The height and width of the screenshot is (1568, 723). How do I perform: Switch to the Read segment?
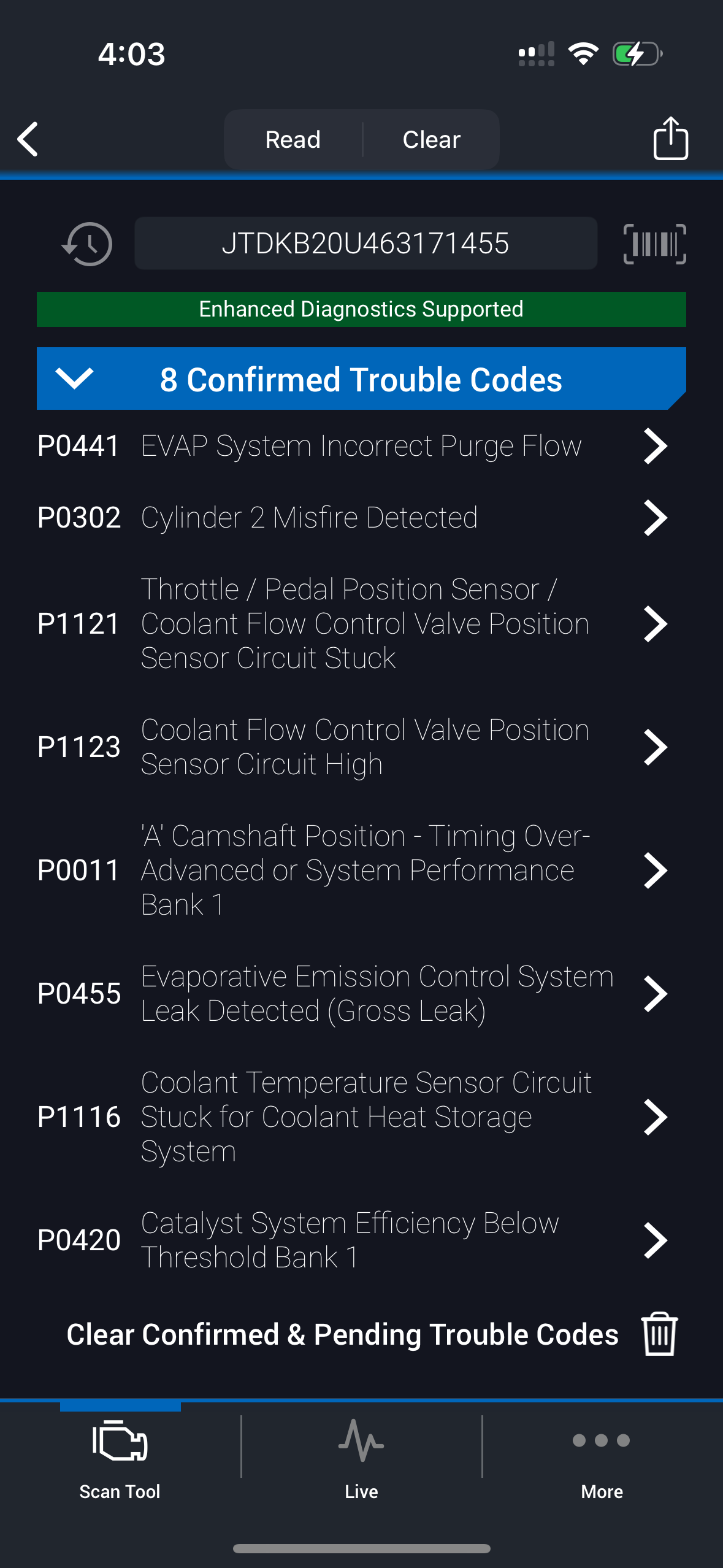pyautogui.click(x=293, y=140)
